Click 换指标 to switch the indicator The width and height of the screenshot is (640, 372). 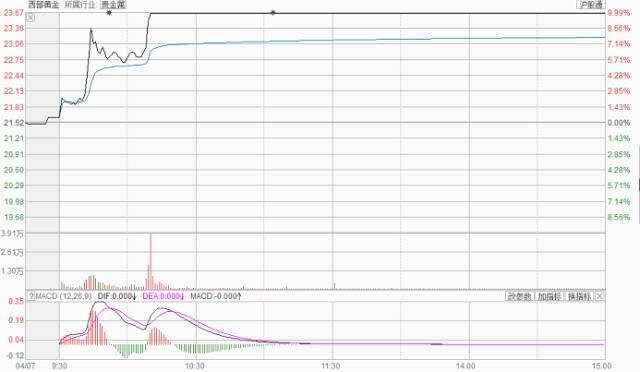click(x=579, y=296)
